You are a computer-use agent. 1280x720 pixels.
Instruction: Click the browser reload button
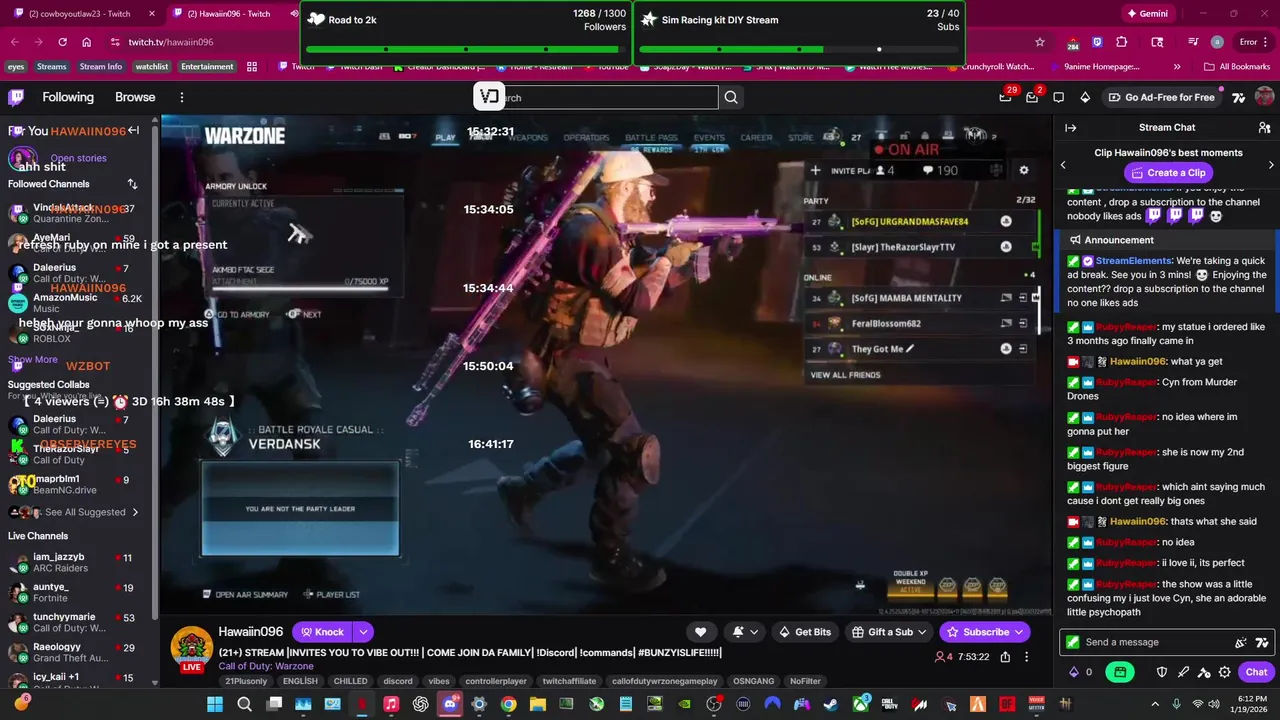62,42
